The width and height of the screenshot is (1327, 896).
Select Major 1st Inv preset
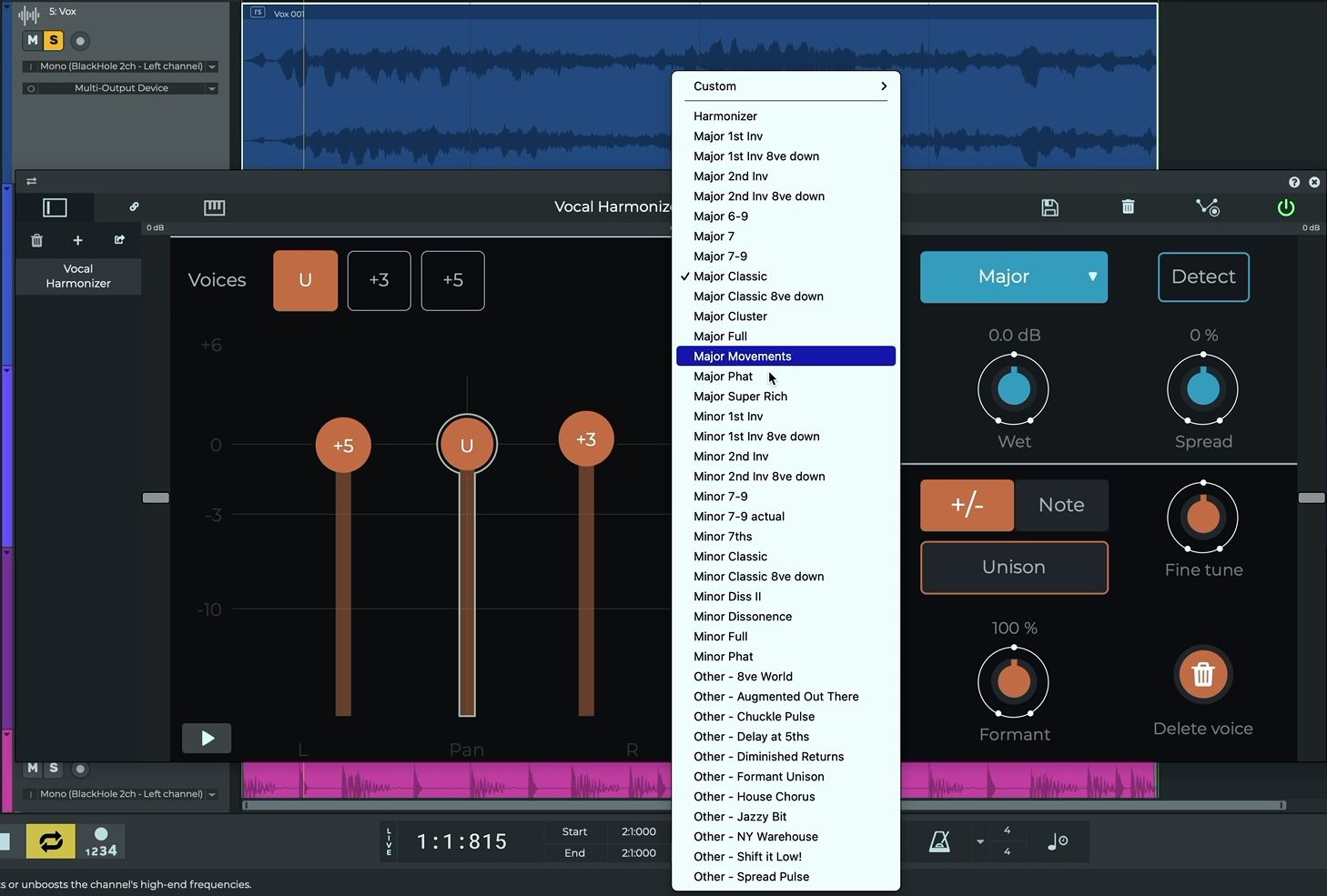coord(786,136)
